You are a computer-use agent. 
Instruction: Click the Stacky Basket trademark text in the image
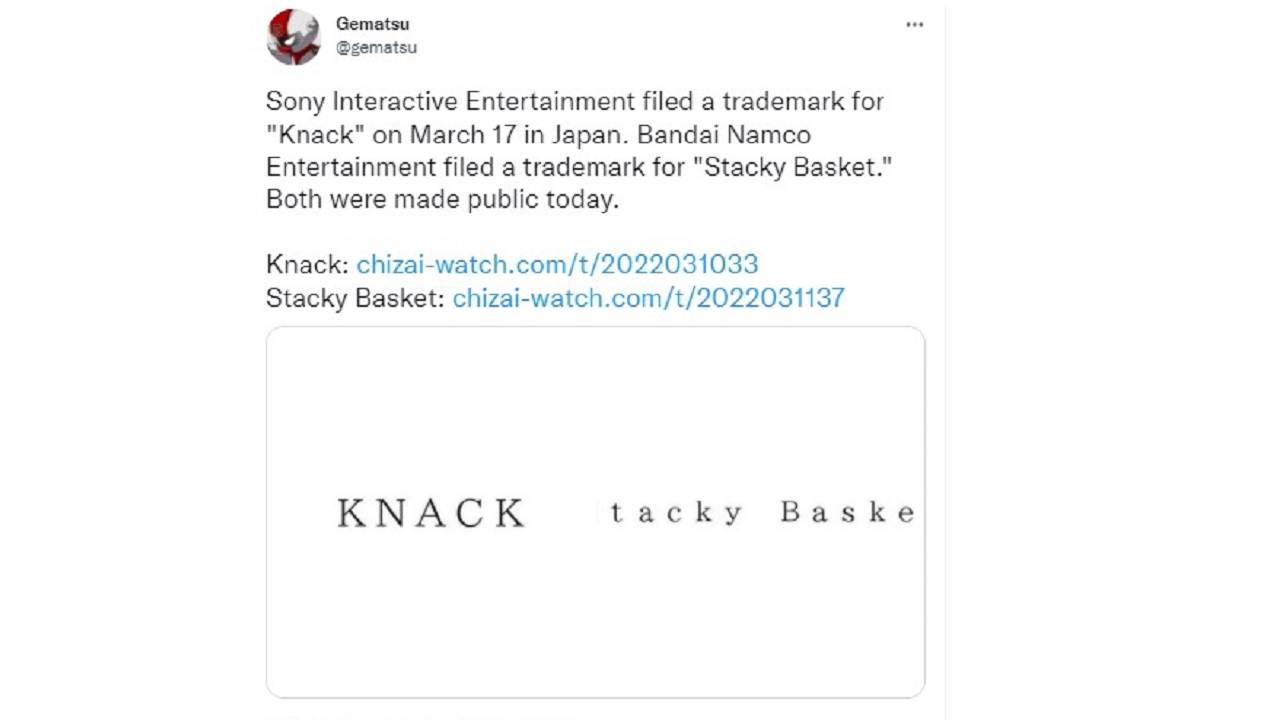(762, 513)
